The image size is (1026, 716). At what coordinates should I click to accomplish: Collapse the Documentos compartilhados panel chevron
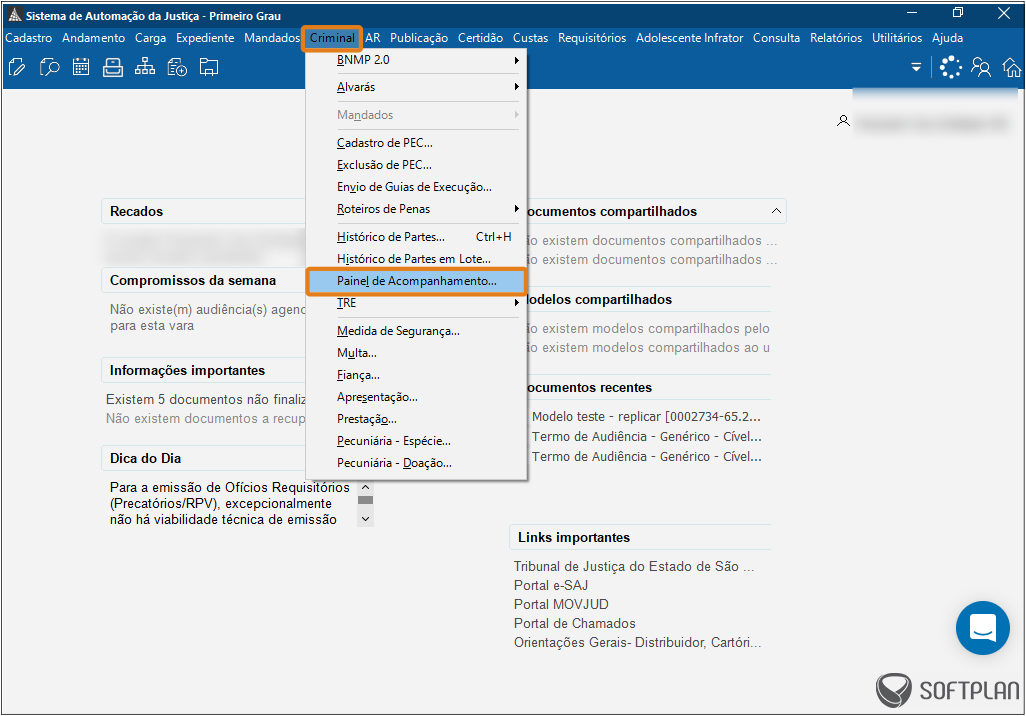[x=776, y=211]
